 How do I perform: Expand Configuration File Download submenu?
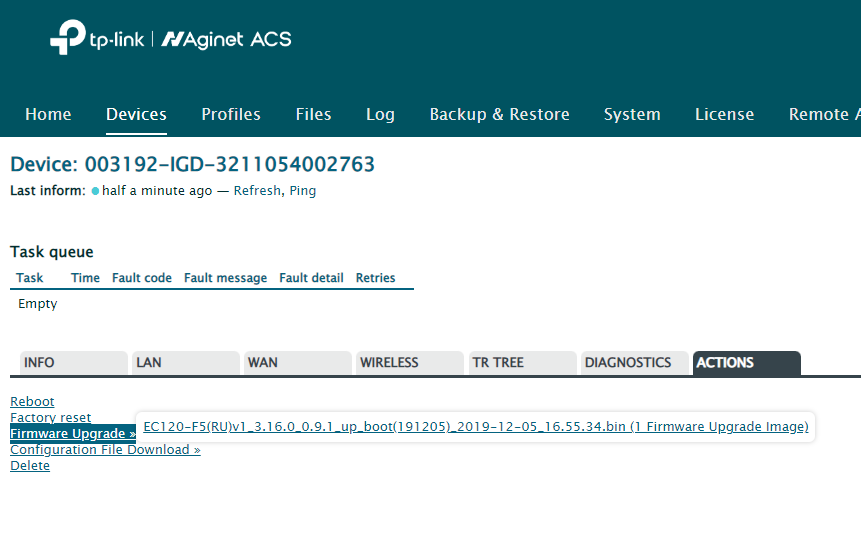tap(105, 450)
